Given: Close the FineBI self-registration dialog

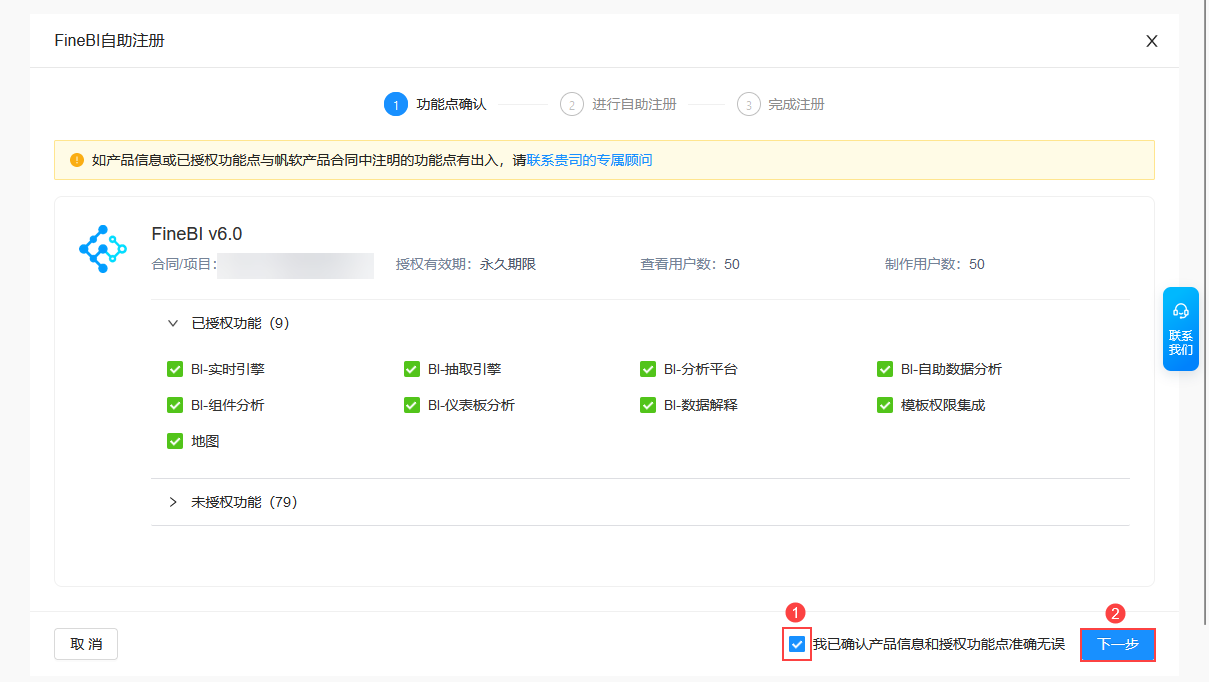Looking at the screenshot, I should coord(1152,41).
